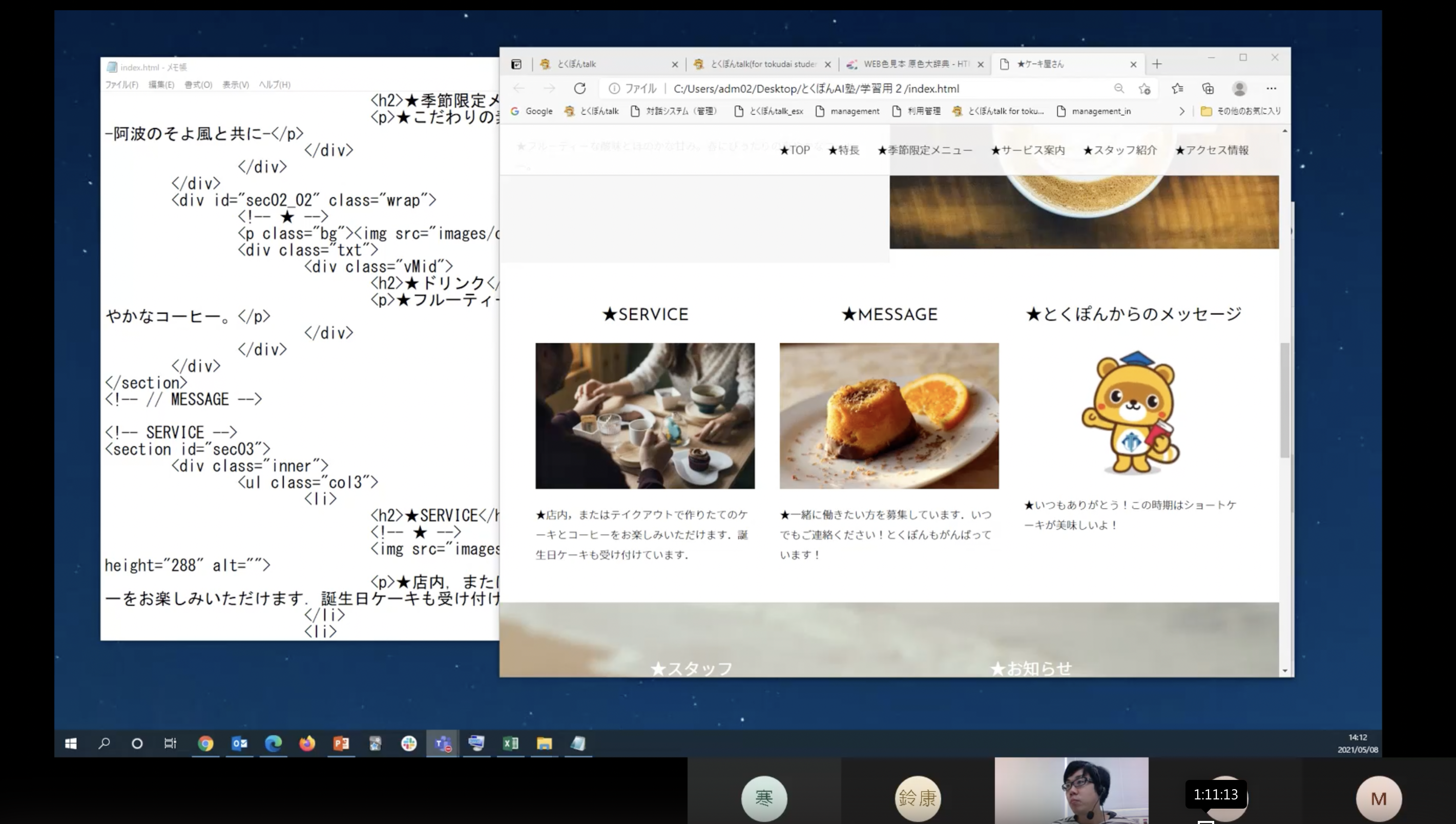
Task: Open Excel from the taskbar
Action: tap(510, 743)
